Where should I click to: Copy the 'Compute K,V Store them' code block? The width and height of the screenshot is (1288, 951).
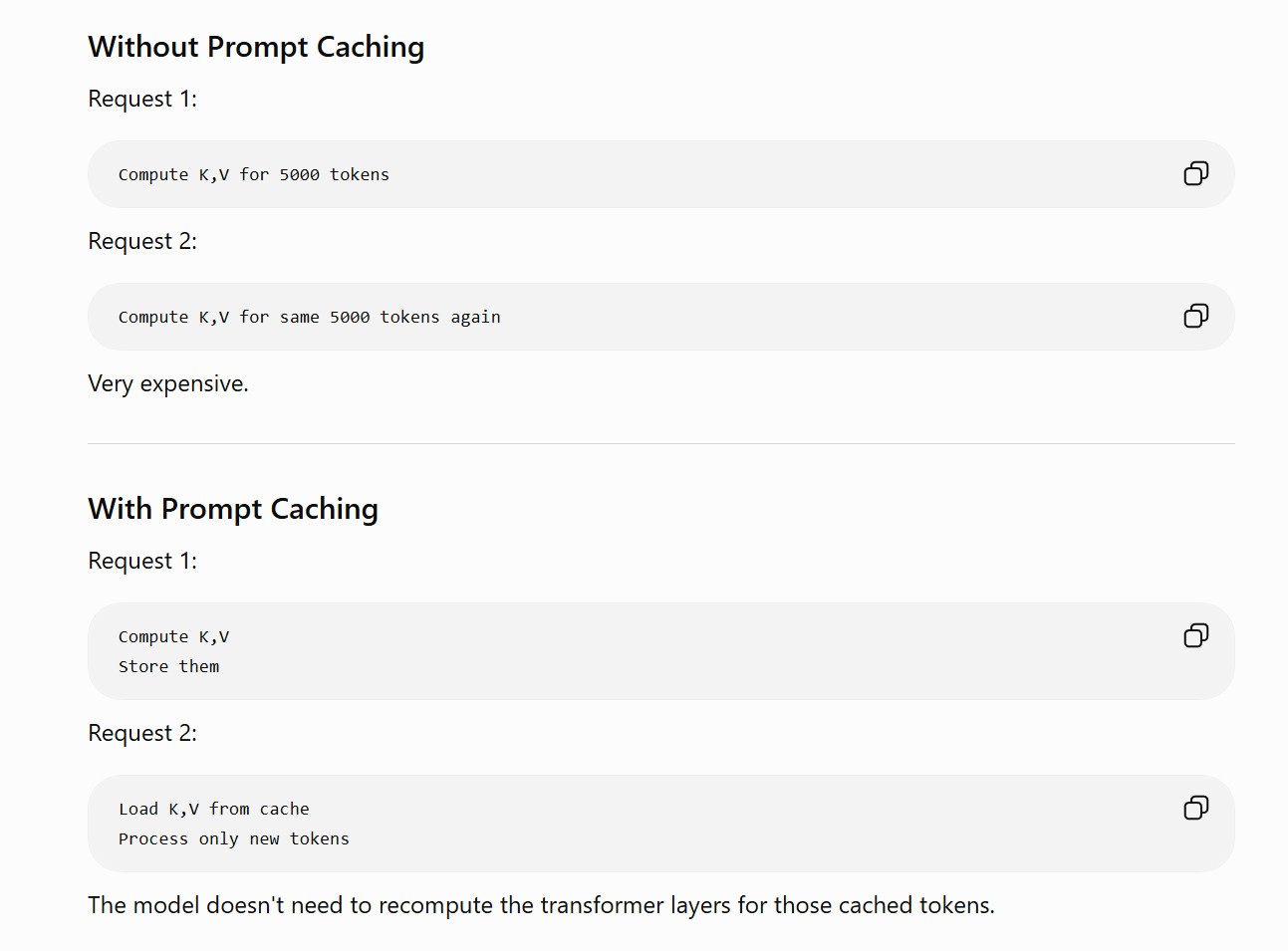tap(1196, 636)
